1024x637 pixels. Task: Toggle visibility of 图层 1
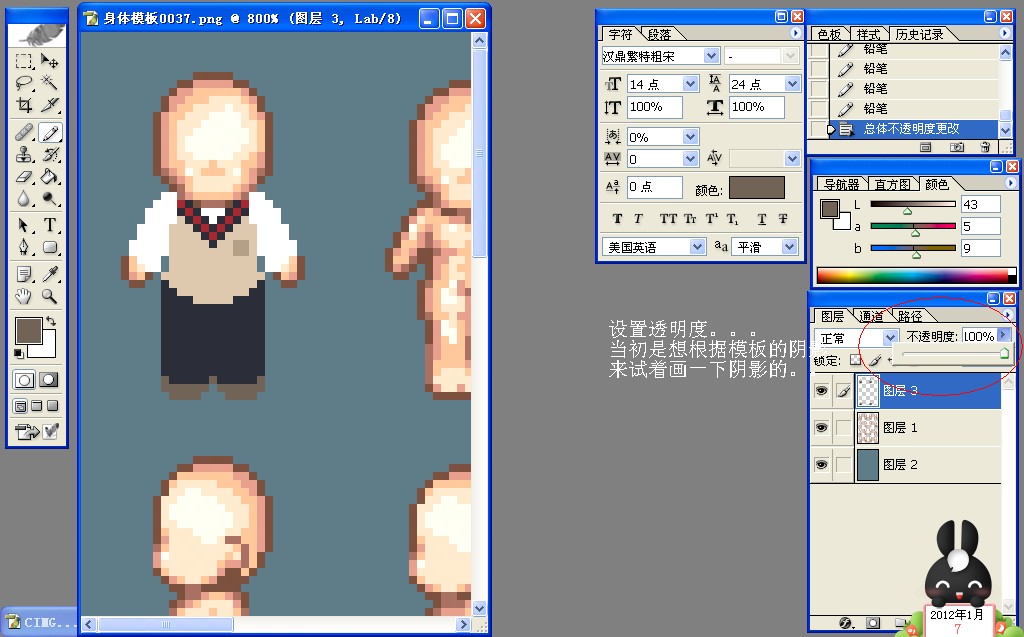tap(822, 428)
